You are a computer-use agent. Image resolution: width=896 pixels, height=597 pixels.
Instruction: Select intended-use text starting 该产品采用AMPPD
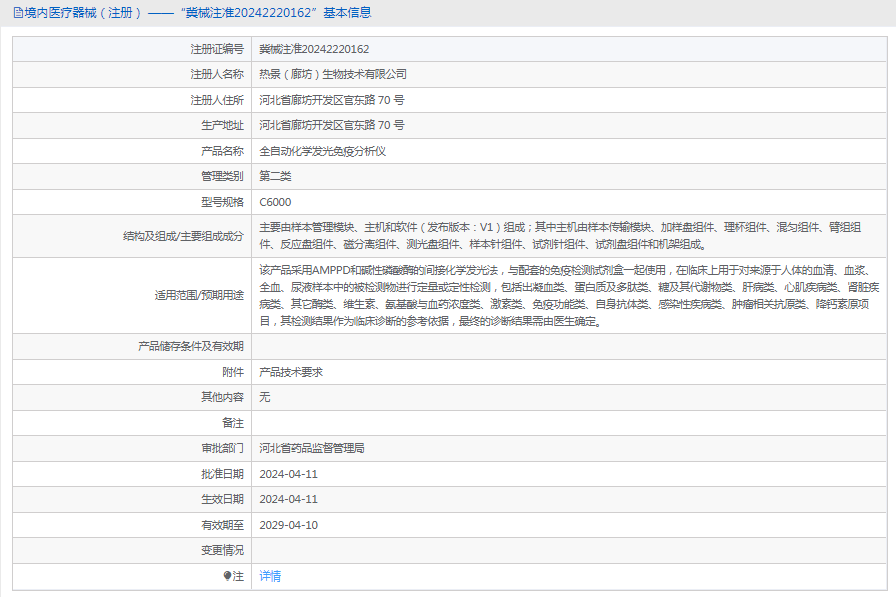click(569, 295)
